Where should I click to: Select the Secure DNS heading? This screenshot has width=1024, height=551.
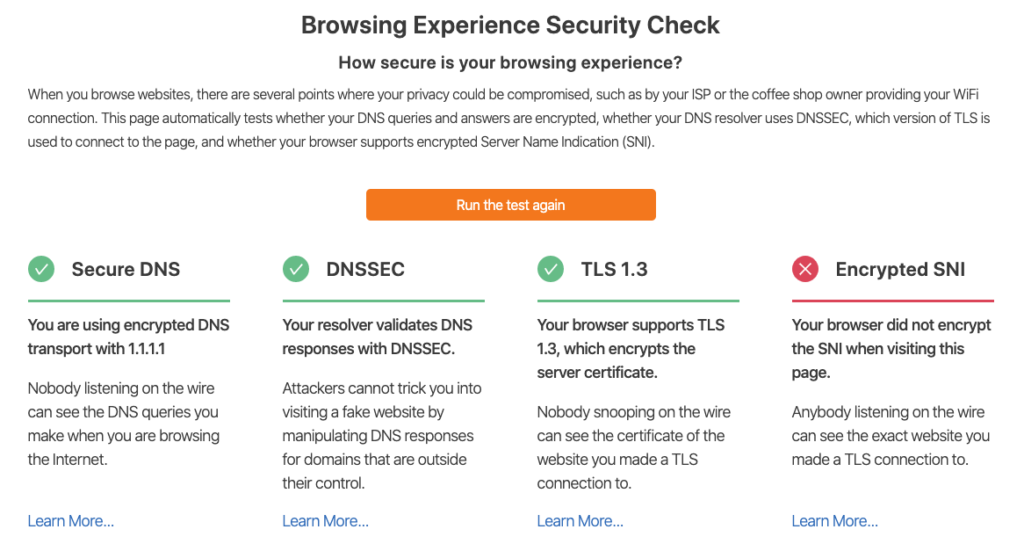[x=125, y=269]
